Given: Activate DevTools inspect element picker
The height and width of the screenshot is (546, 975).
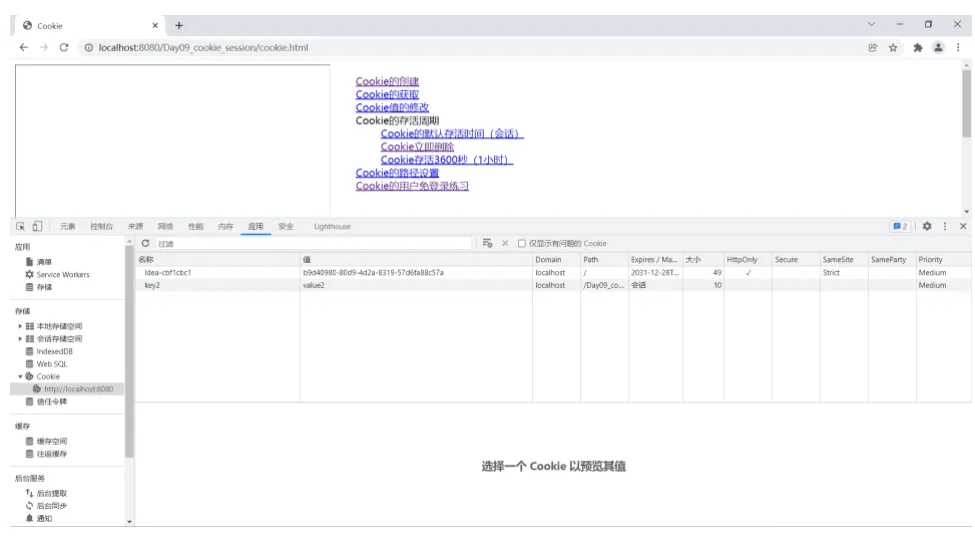Looking at the screenshot, I should click(x=21, y=226).
